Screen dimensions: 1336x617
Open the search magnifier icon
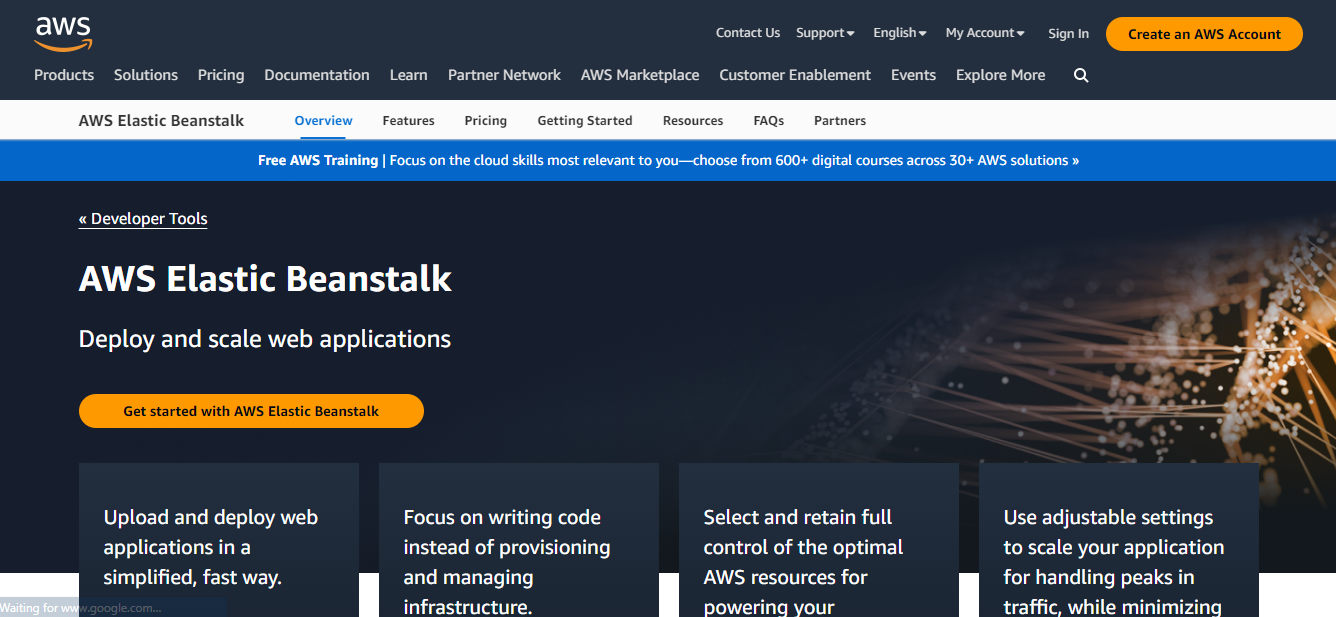tap(1081, 75)
